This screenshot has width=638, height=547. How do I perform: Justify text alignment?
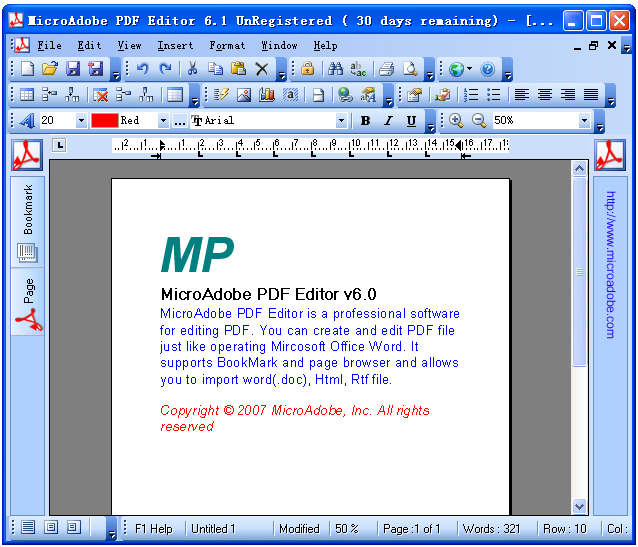point(591,95)
